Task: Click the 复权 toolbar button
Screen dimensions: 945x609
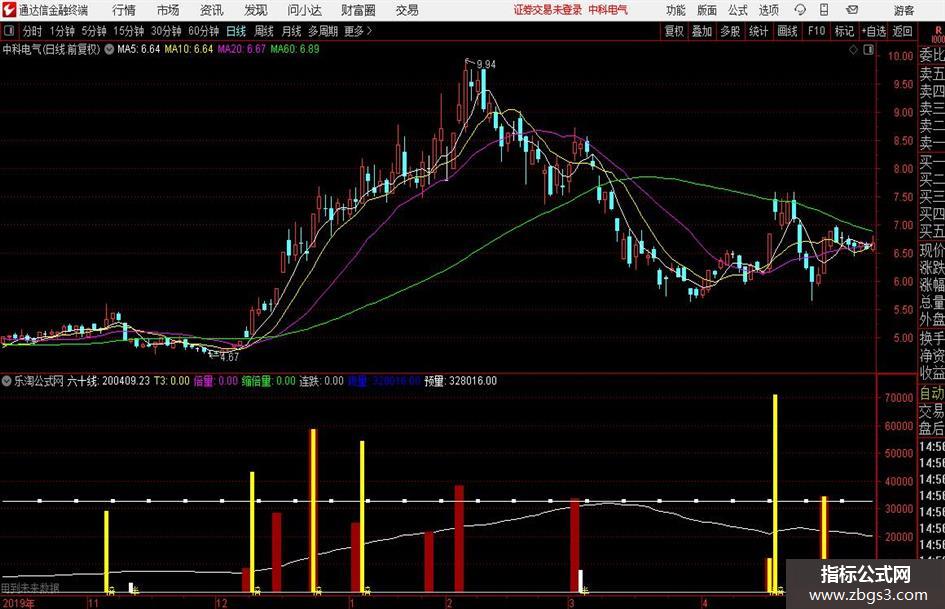Action: [x=673, y=31]
